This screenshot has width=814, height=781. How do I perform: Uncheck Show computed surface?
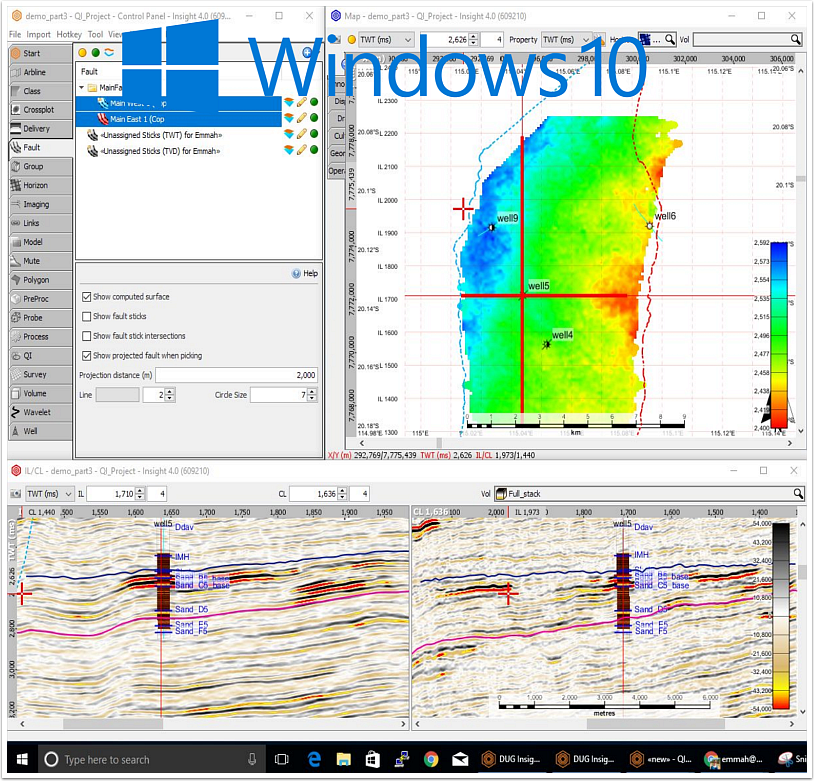point(87,297)
